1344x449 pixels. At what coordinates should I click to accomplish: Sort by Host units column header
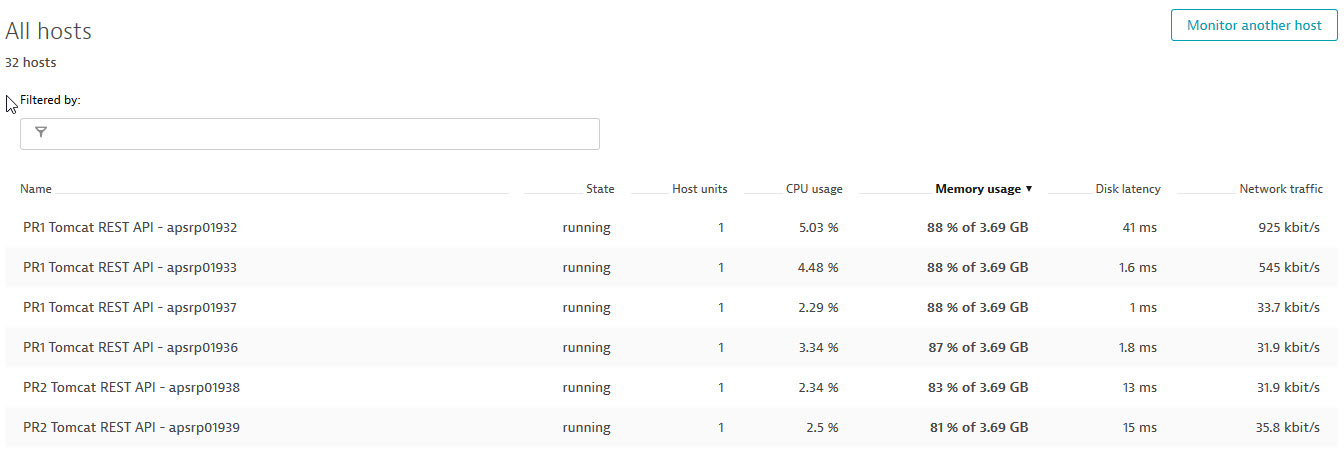pos(699,189)
